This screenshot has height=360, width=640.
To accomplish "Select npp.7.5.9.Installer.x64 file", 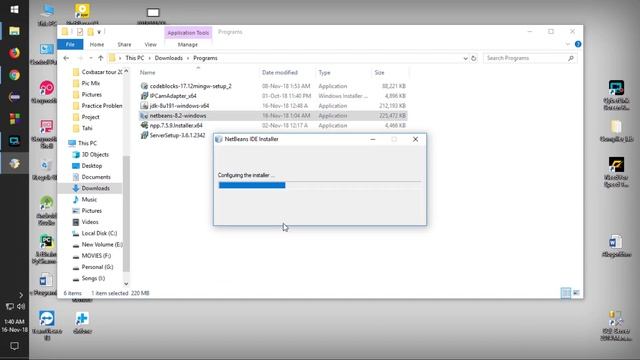I will pyautogui.click(x=176, y=125).
